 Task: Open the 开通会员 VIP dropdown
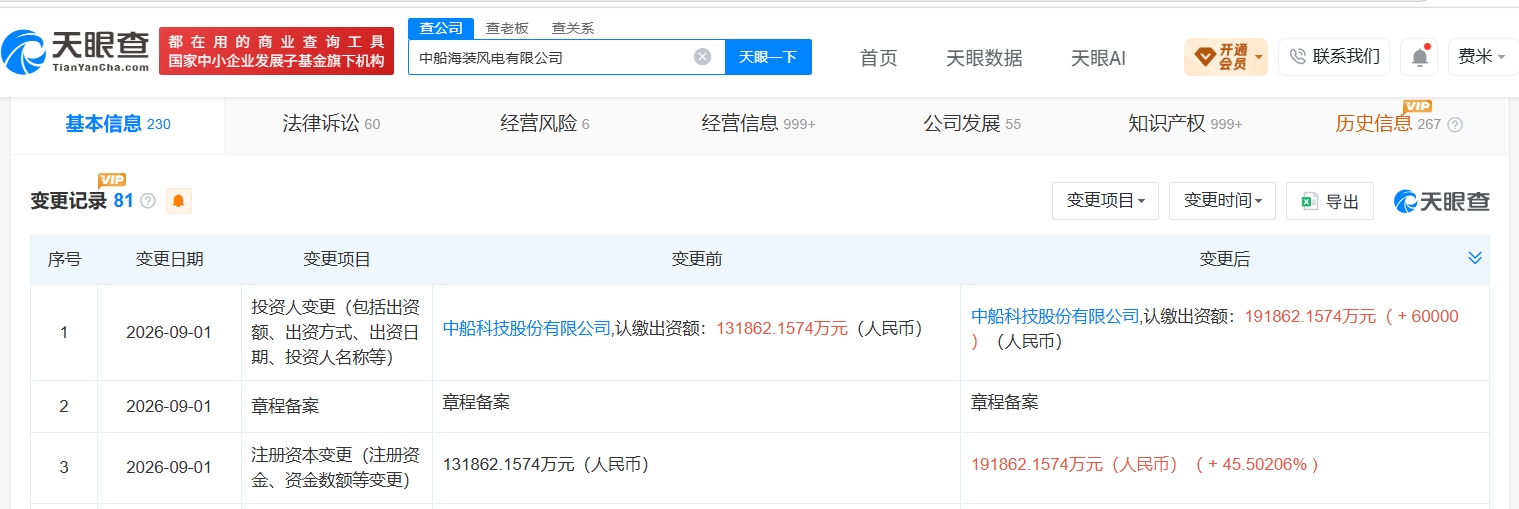pyautogui.click(x=1226, y=57)
